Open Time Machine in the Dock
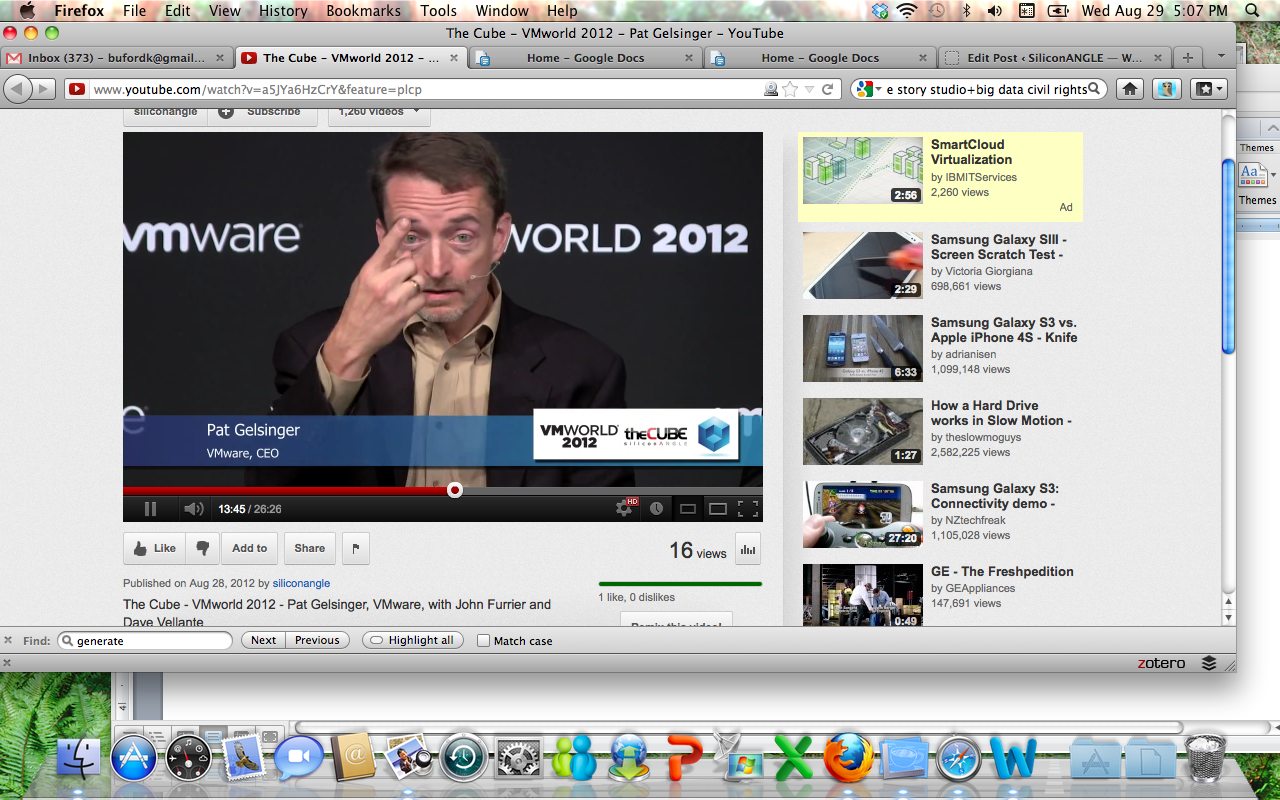 (462, 760)
